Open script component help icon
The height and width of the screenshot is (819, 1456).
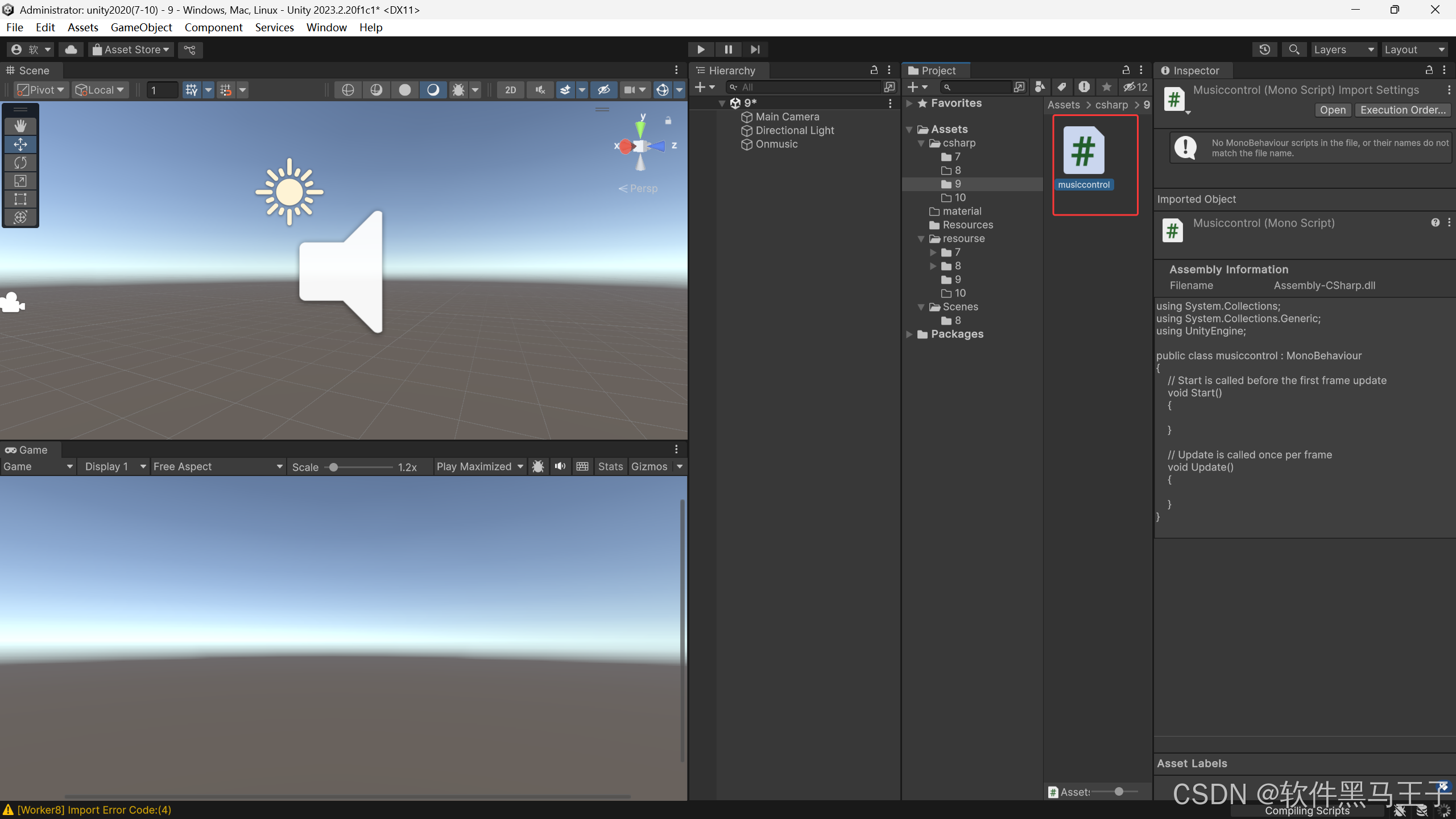1435,222
